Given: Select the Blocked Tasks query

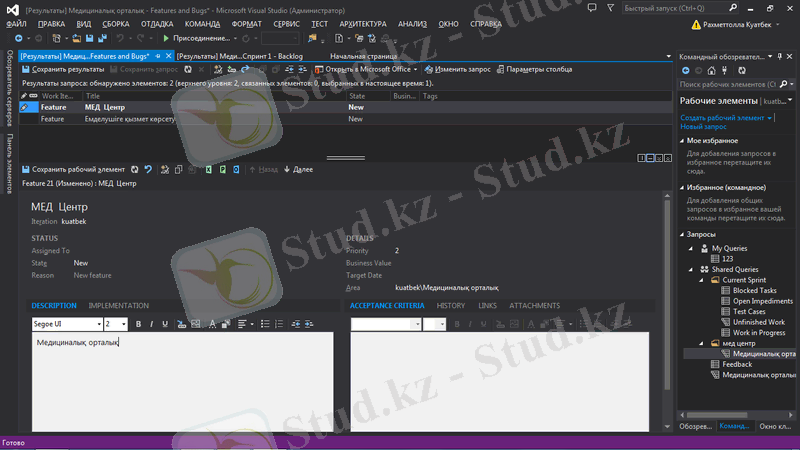Looking at the screenshot, I should pos(754,290).
